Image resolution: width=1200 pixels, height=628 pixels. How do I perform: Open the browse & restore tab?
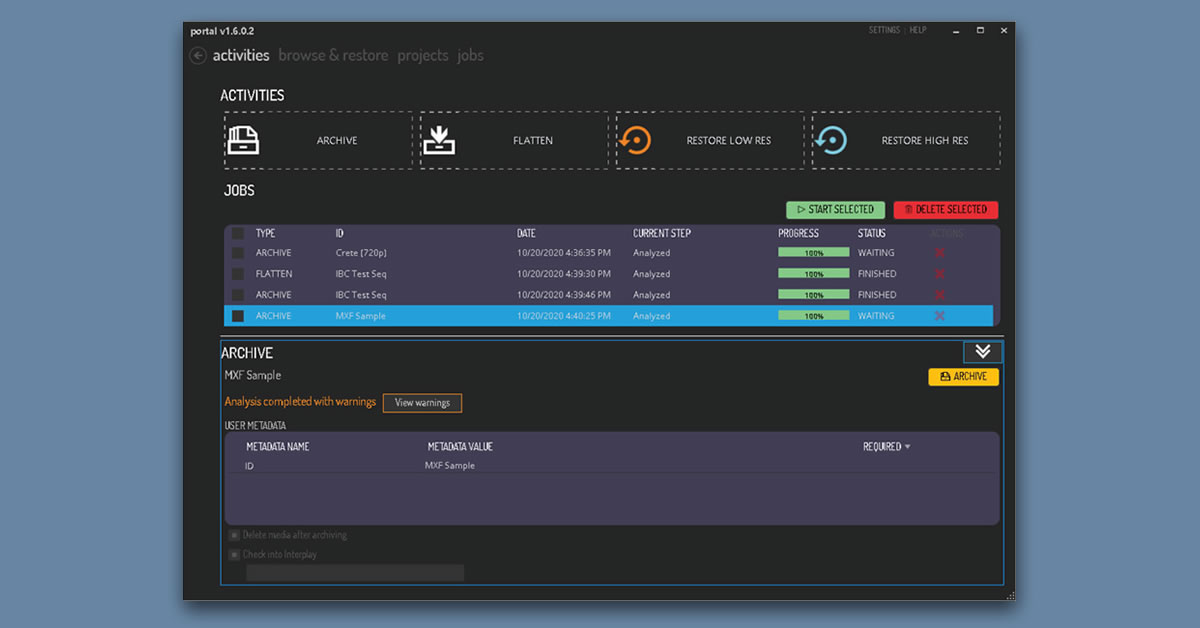[333, 56]
